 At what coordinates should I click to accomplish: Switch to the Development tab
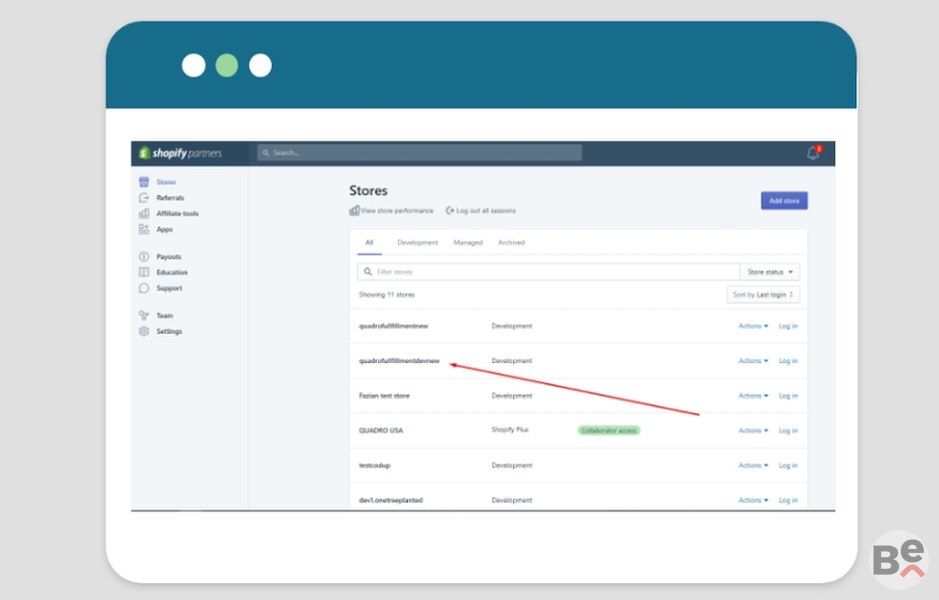tap(417, 243)
